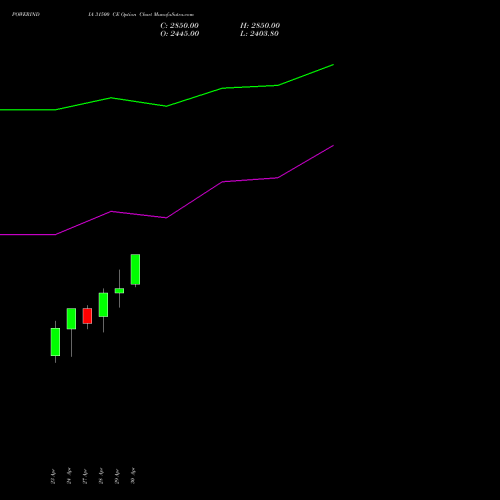Click the POWERIND symbol title
500x500 pixels.
click(x=26, y=14)
